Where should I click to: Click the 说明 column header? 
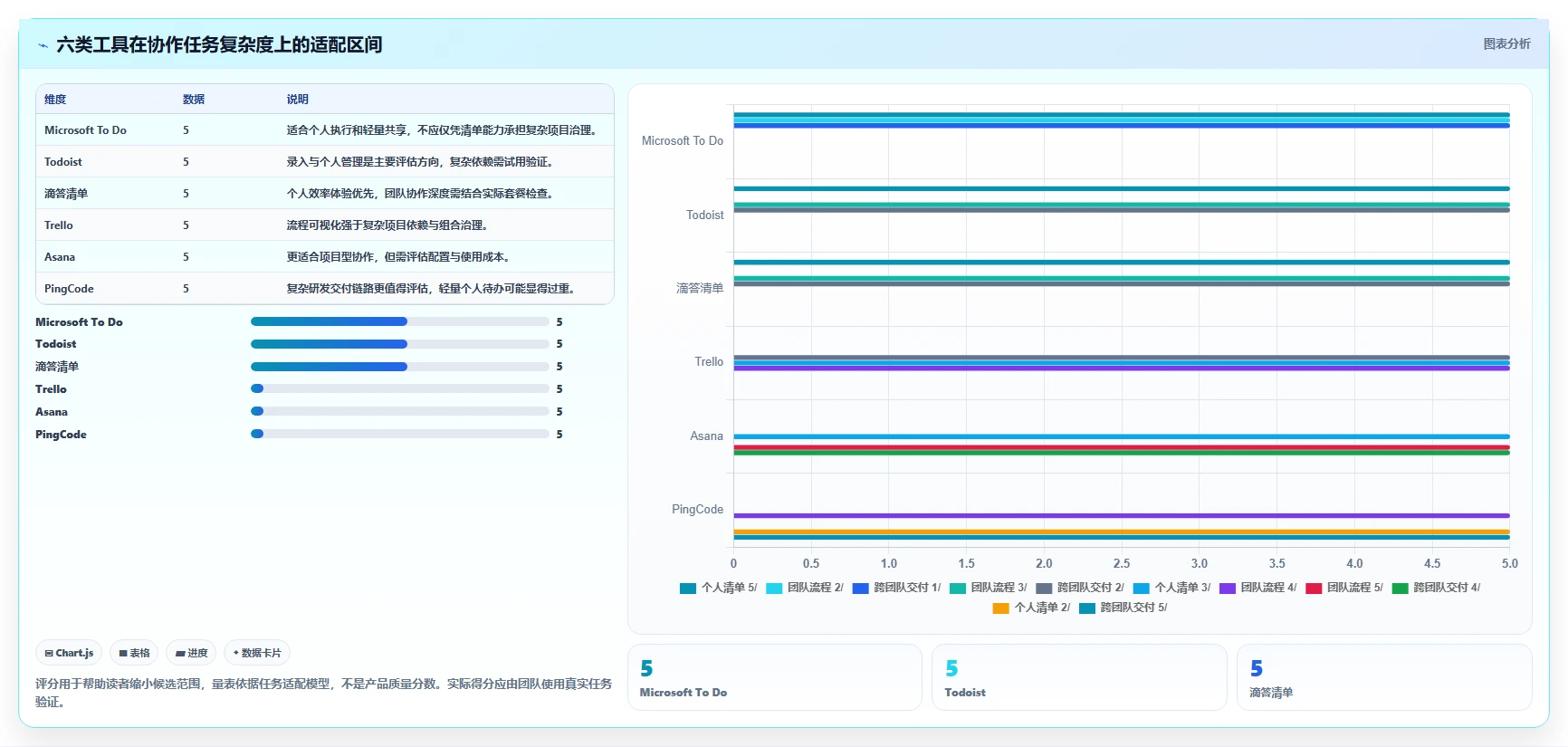point(298,100)
